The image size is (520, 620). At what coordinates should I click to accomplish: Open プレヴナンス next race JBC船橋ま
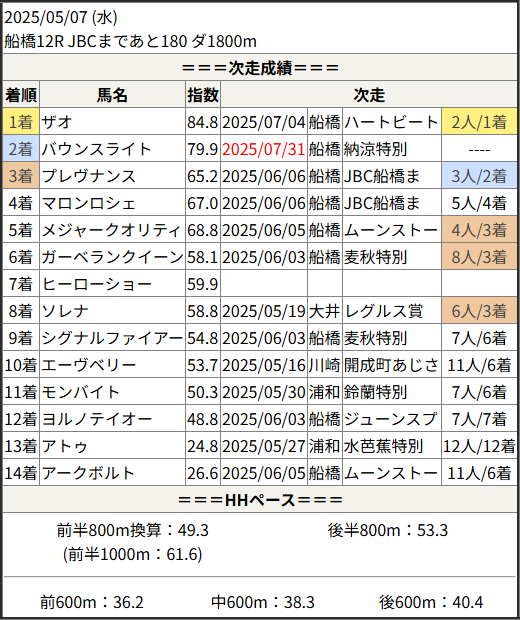point(382,176)
